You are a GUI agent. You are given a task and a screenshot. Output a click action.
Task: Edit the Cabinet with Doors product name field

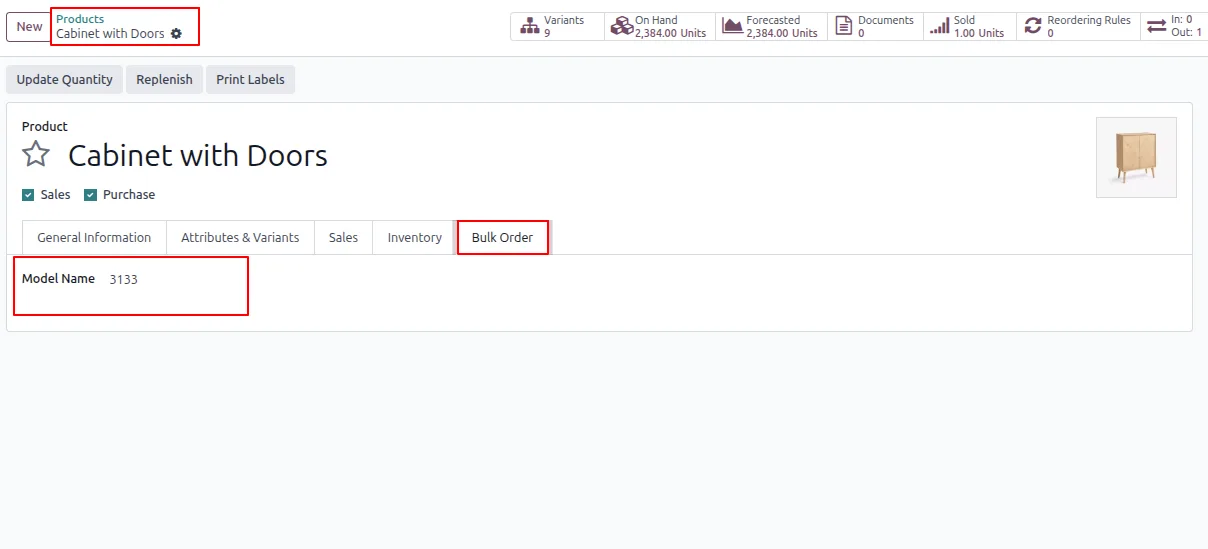(x=198, y=156)
